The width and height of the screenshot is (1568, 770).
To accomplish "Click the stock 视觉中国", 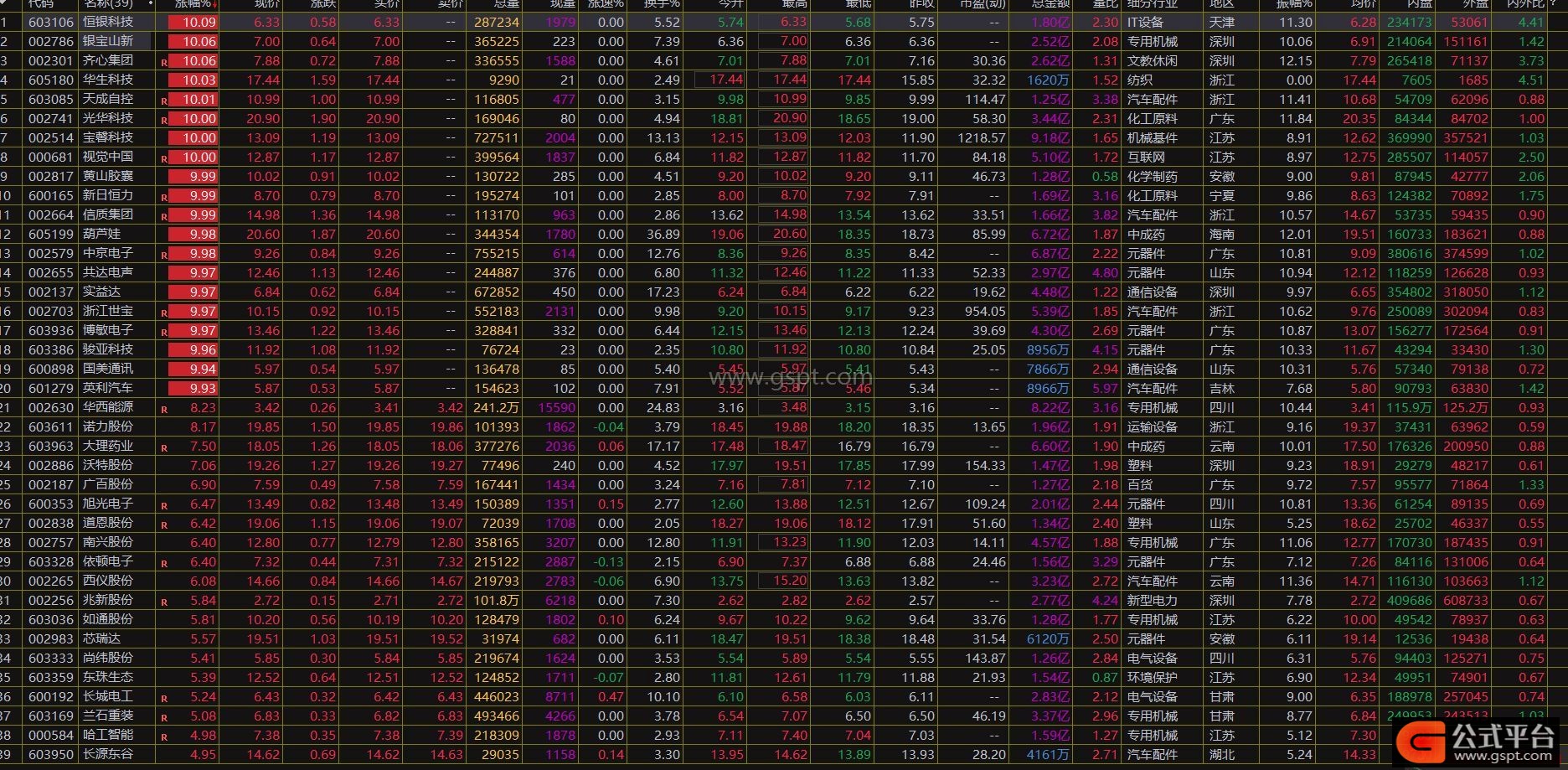I will tap(108, 157).
